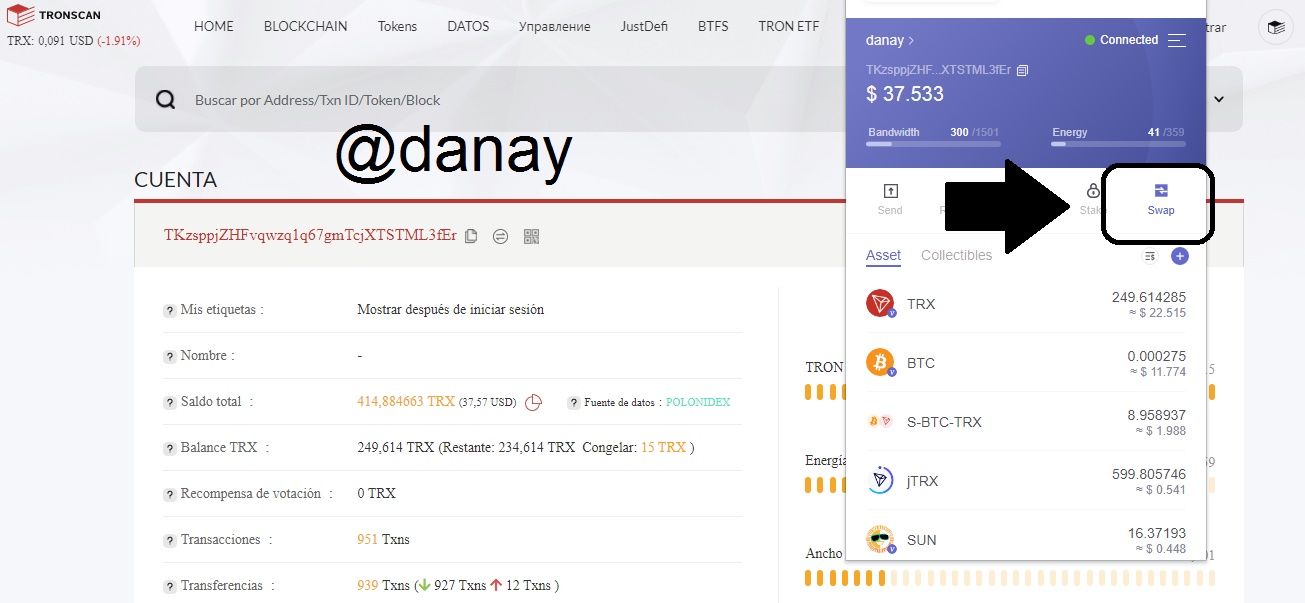
Task: Open help for Nombre
Action: [x=170, y=356]
